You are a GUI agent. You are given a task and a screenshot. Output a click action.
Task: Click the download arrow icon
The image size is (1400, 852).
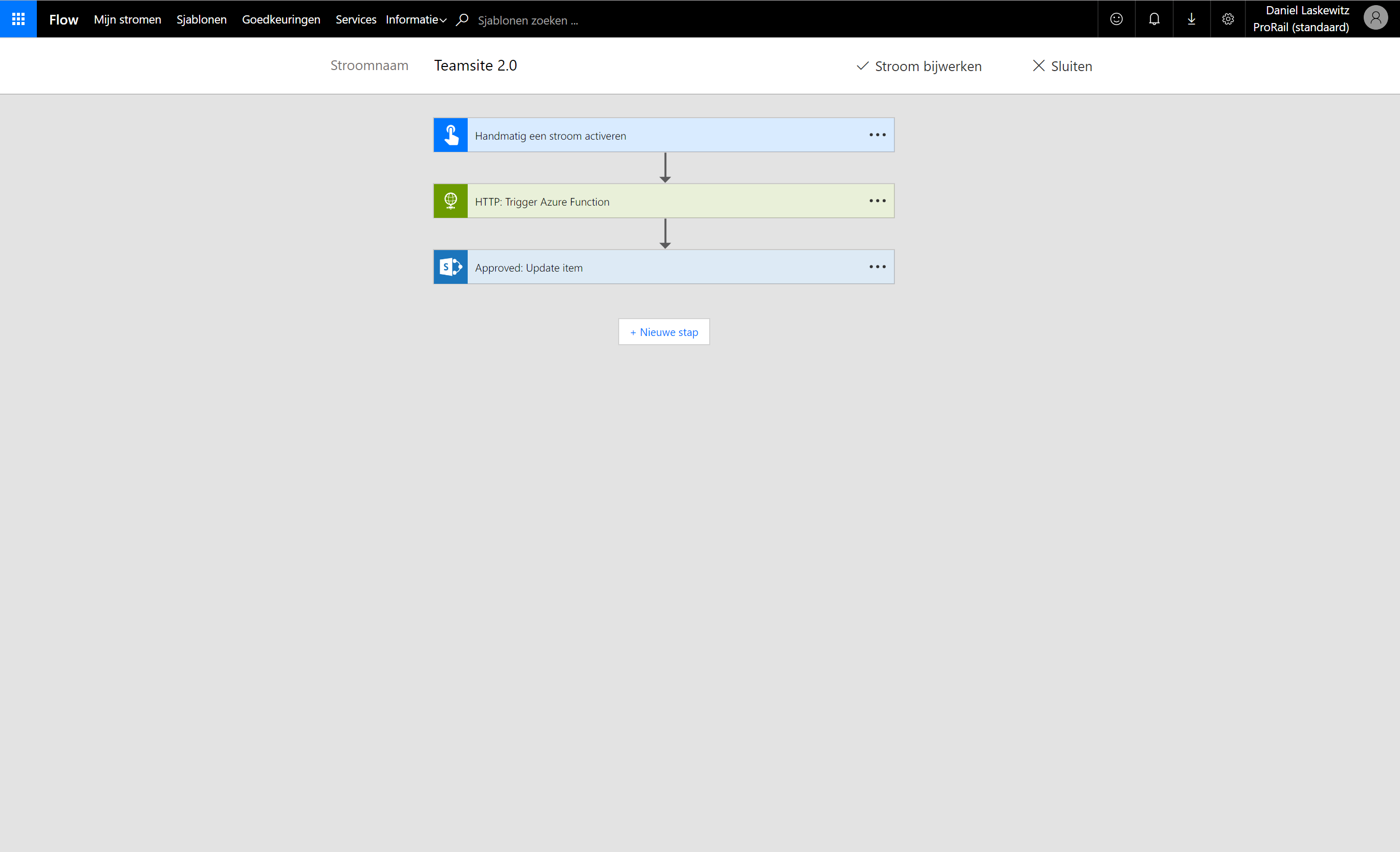(1191, 19)
